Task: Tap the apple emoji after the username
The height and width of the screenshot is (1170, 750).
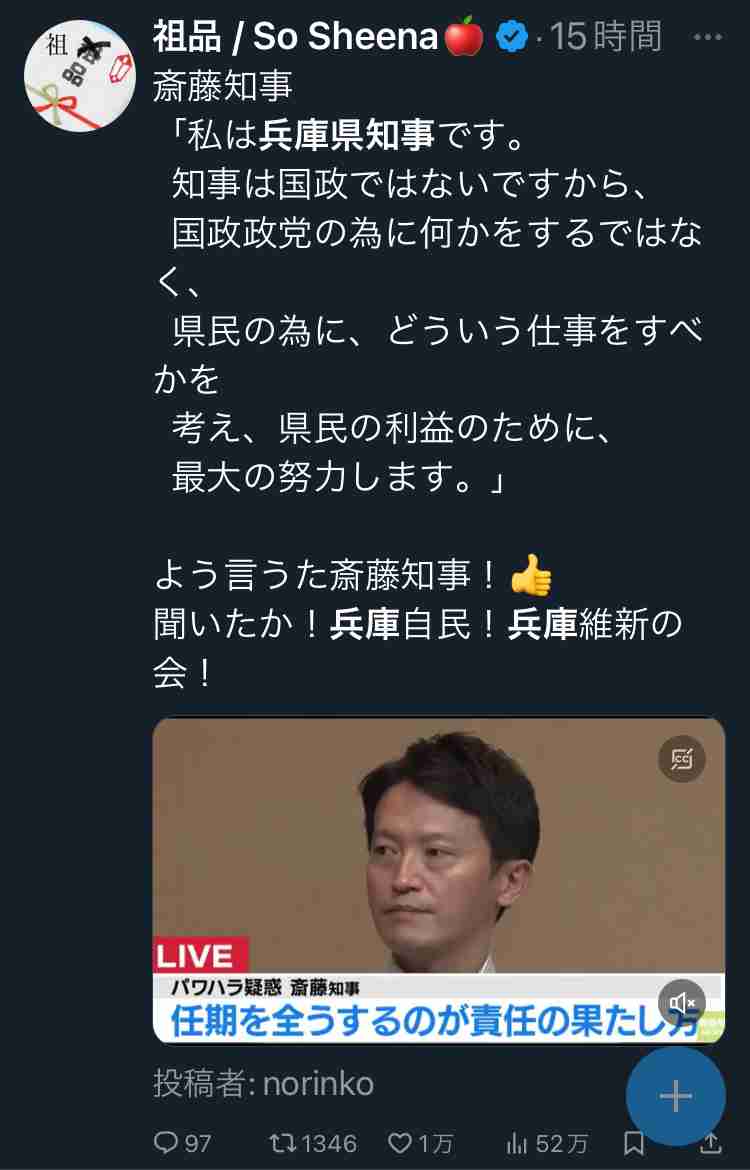Action: tap(464, 37)
